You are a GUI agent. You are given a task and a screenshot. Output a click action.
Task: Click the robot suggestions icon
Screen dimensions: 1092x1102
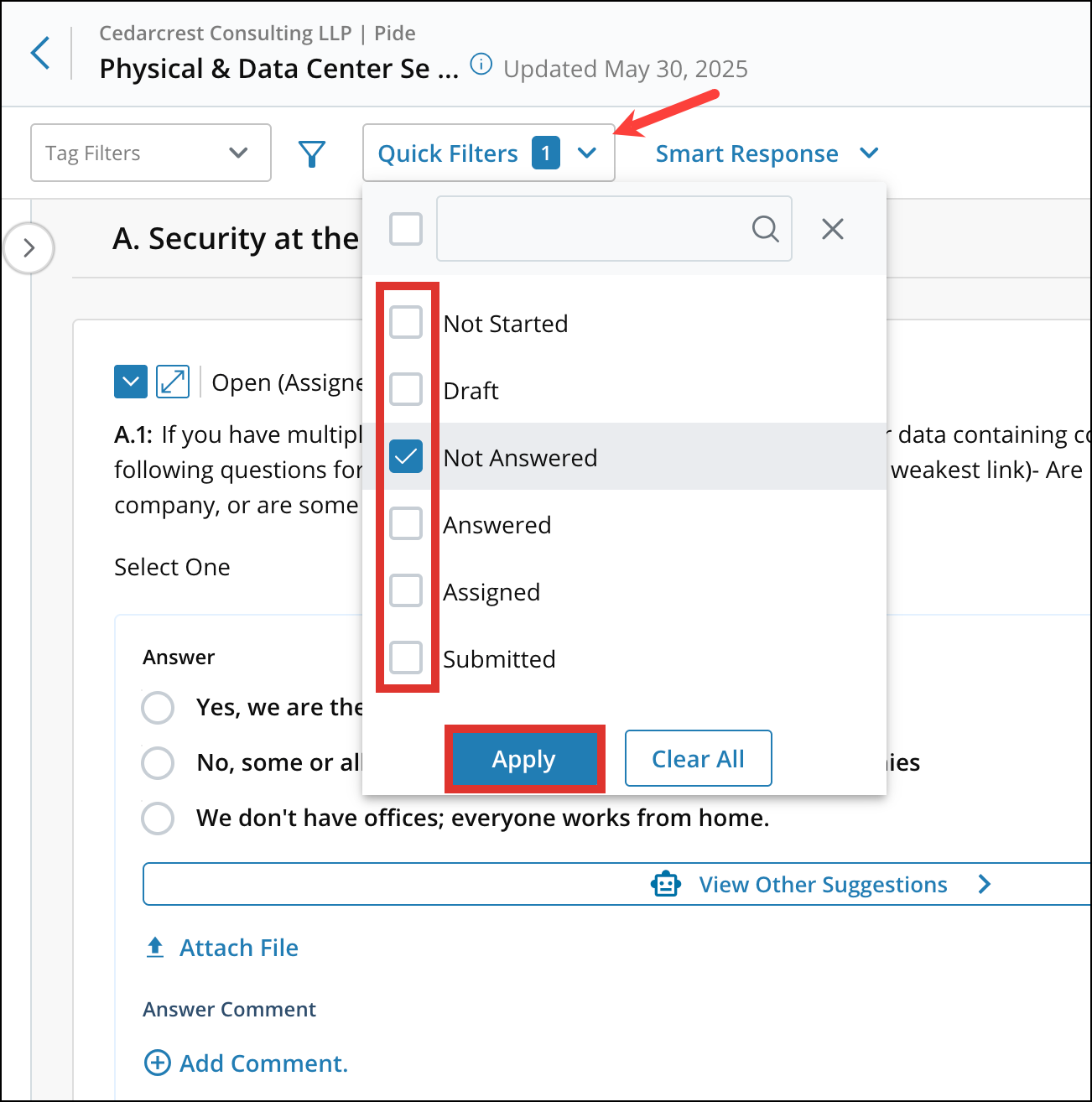point(666,884)
